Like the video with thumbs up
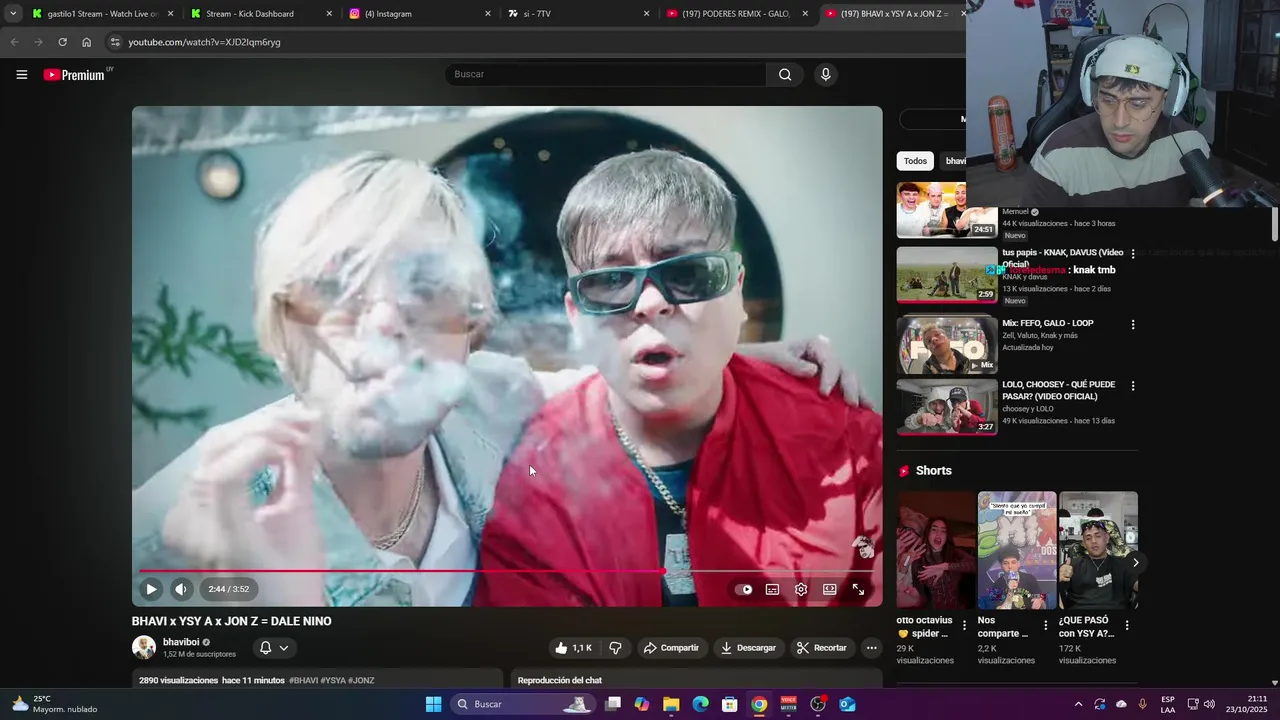 coord(574,648)
